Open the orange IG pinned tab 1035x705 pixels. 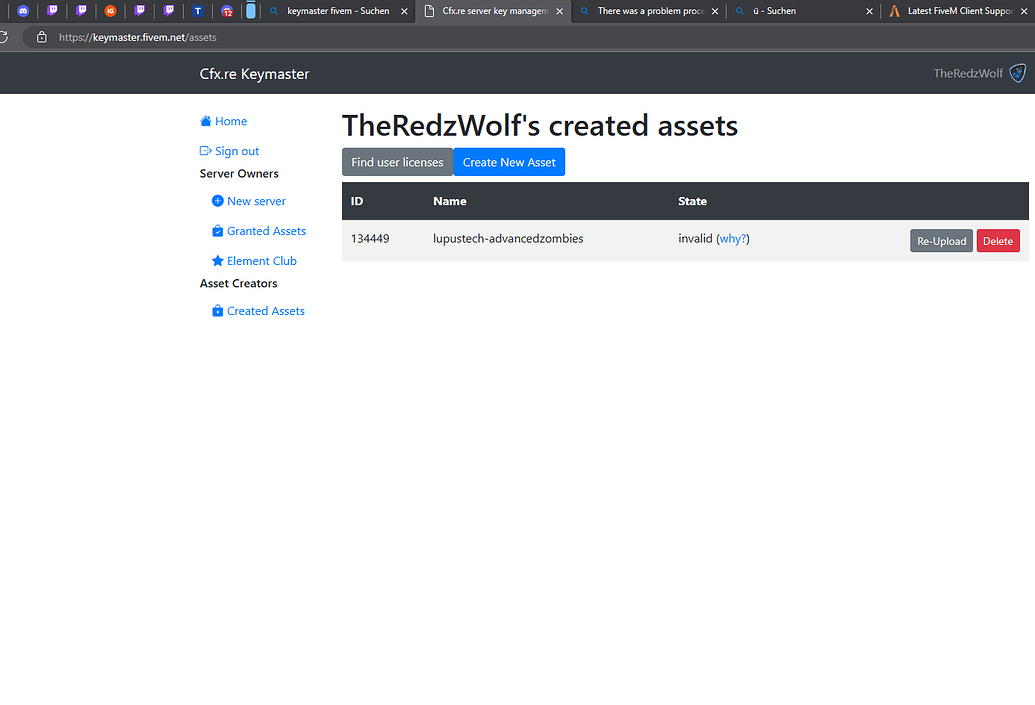pos(110,11)
